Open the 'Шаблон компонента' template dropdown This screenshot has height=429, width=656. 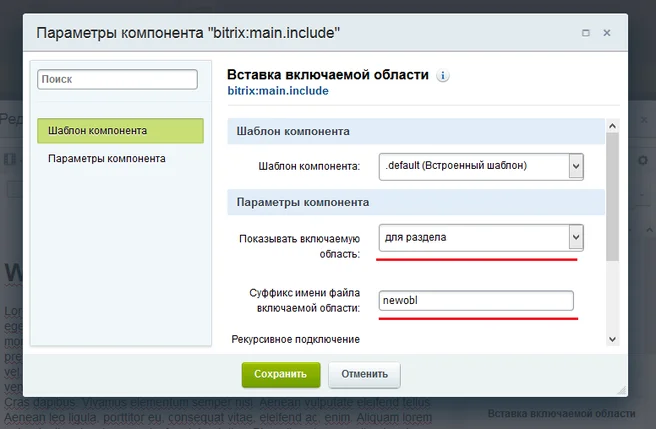click(x=575, y=165)
